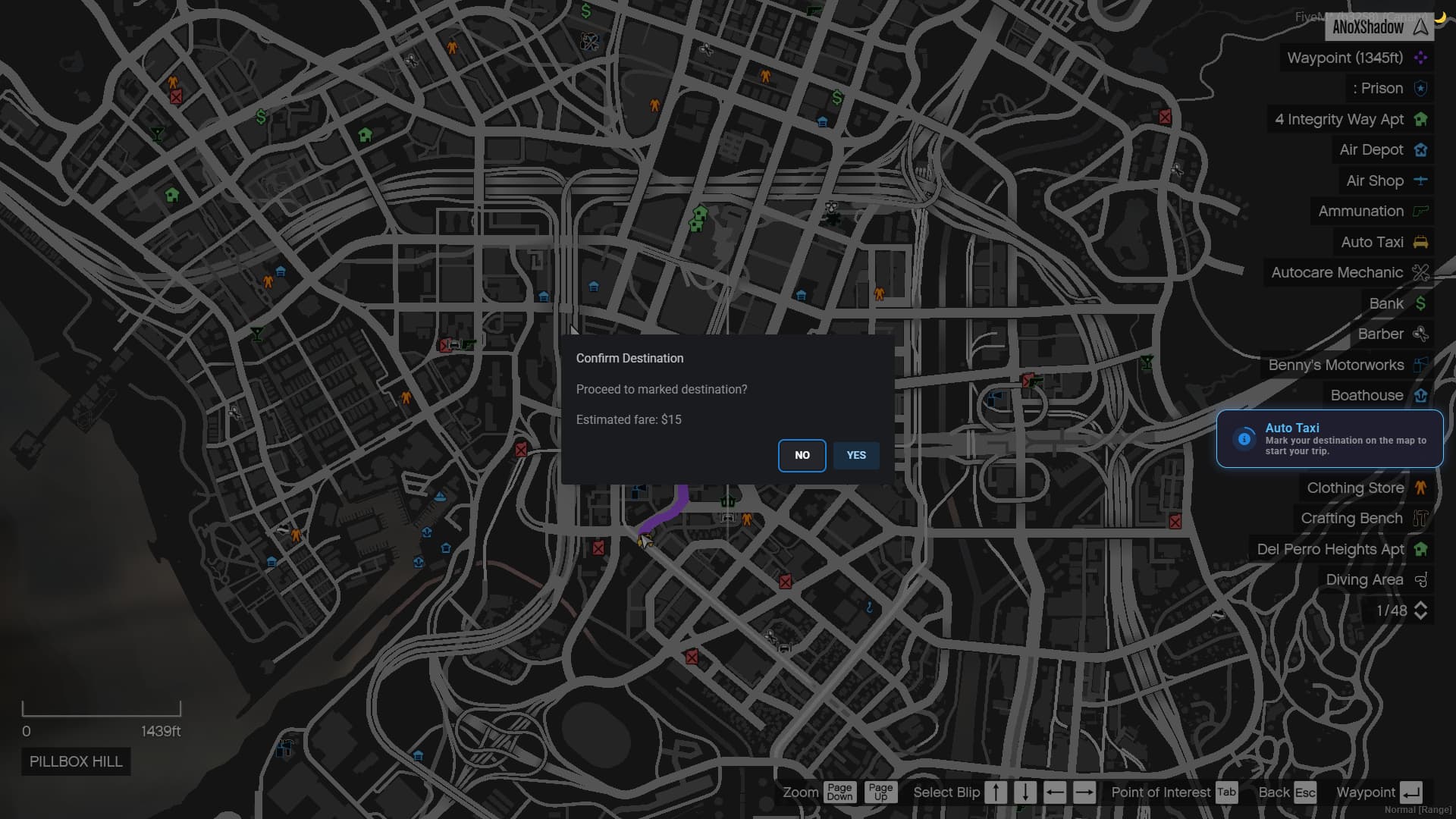The width and height of the screenshot is (1456, 819).
Task: Confirm the destination with YES
Action: (856, 455)
